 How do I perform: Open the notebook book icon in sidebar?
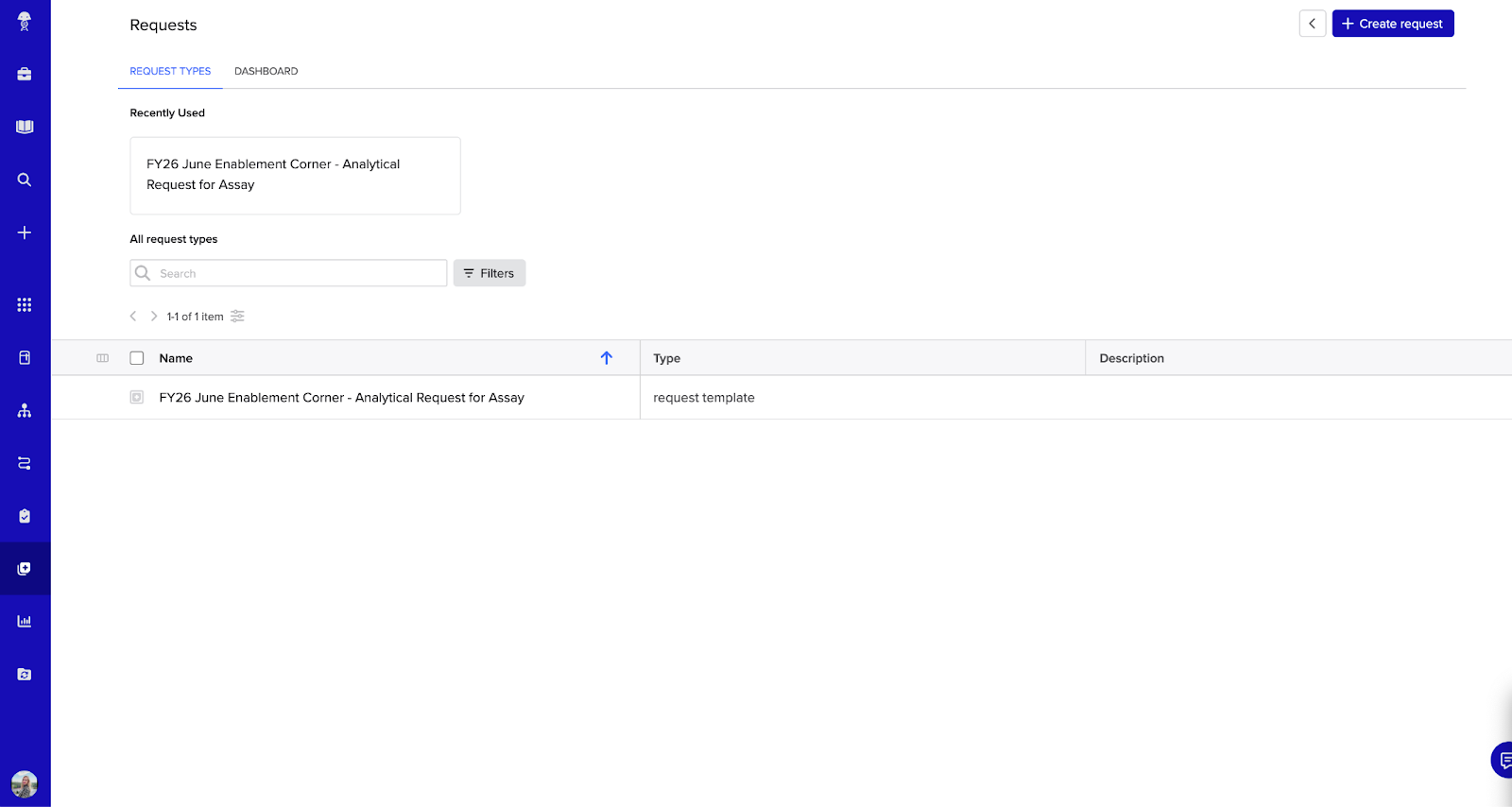pos(25,127)
